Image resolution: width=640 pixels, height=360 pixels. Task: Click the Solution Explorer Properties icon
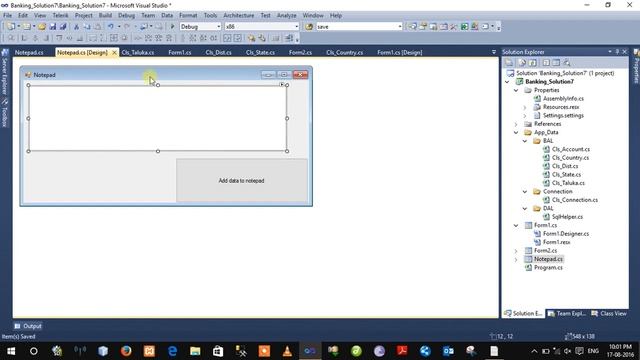(x=509, y=62)
